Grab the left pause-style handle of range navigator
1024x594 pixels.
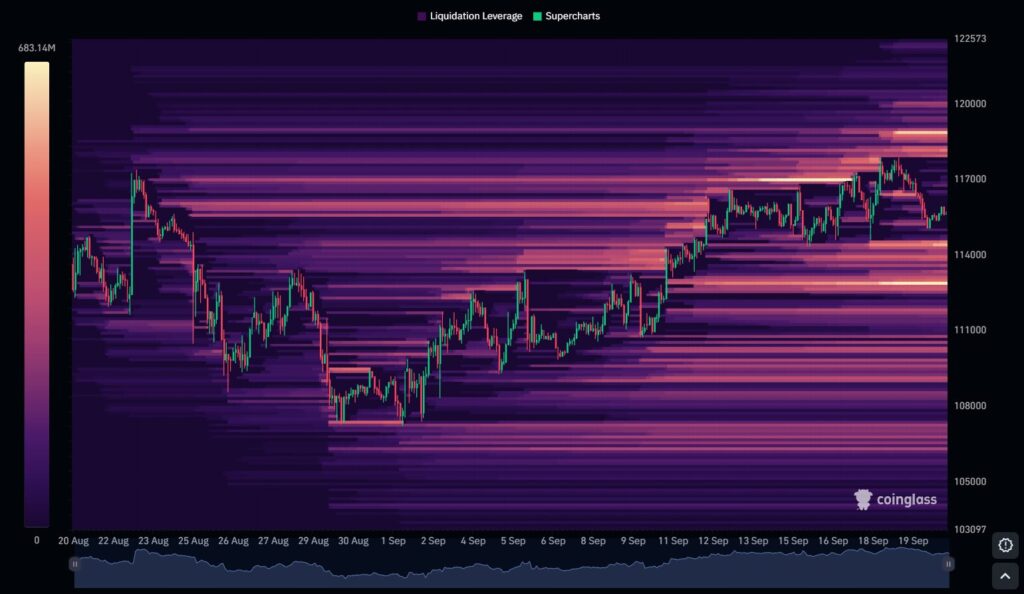[x=74, y=564]
